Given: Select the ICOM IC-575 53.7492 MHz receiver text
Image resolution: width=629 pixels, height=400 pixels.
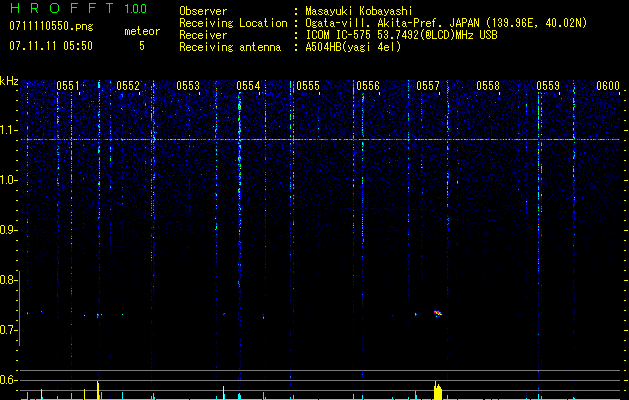Looking at the screenshot, I should (401, 35).
